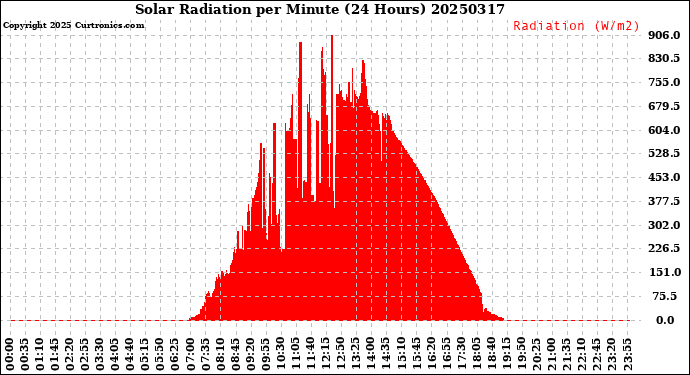The height and width of the screenshot is (375, 690).
Task: Click the 21:00 time label
Action: click(551, 355)
